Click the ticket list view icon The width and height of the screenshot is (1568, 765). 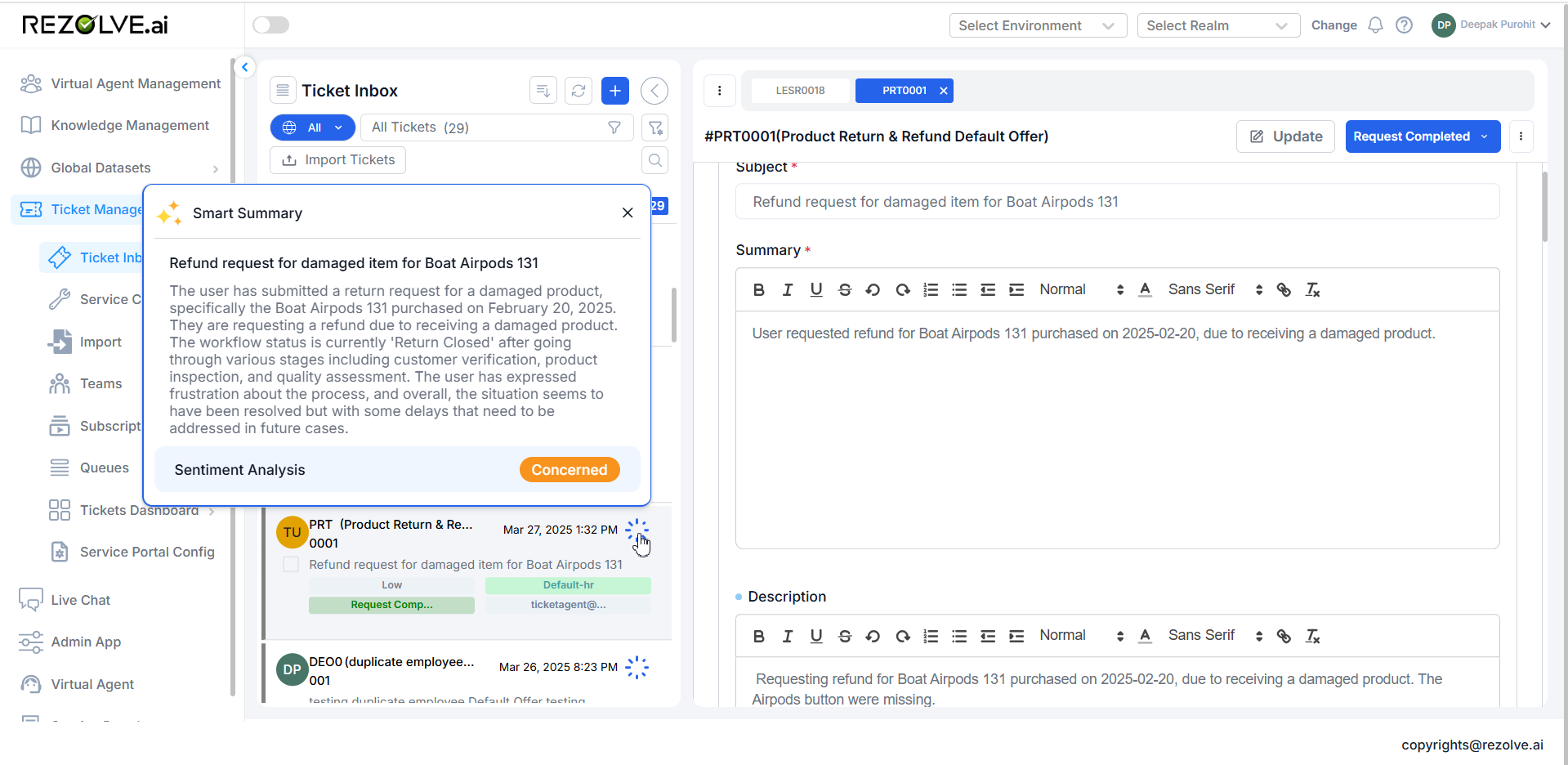283,91
